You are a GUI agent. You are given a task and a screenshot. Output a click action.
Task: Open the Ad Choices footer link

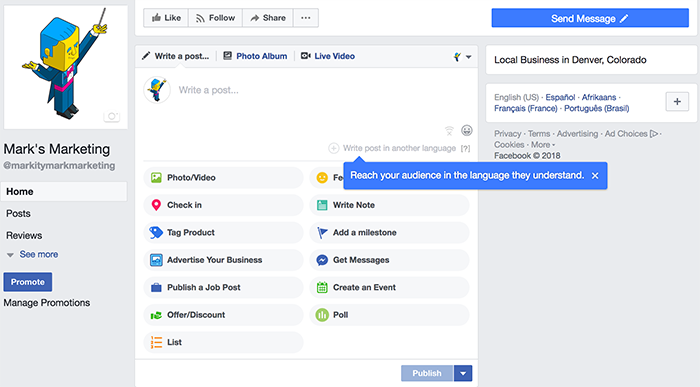(x=631, y=134)
